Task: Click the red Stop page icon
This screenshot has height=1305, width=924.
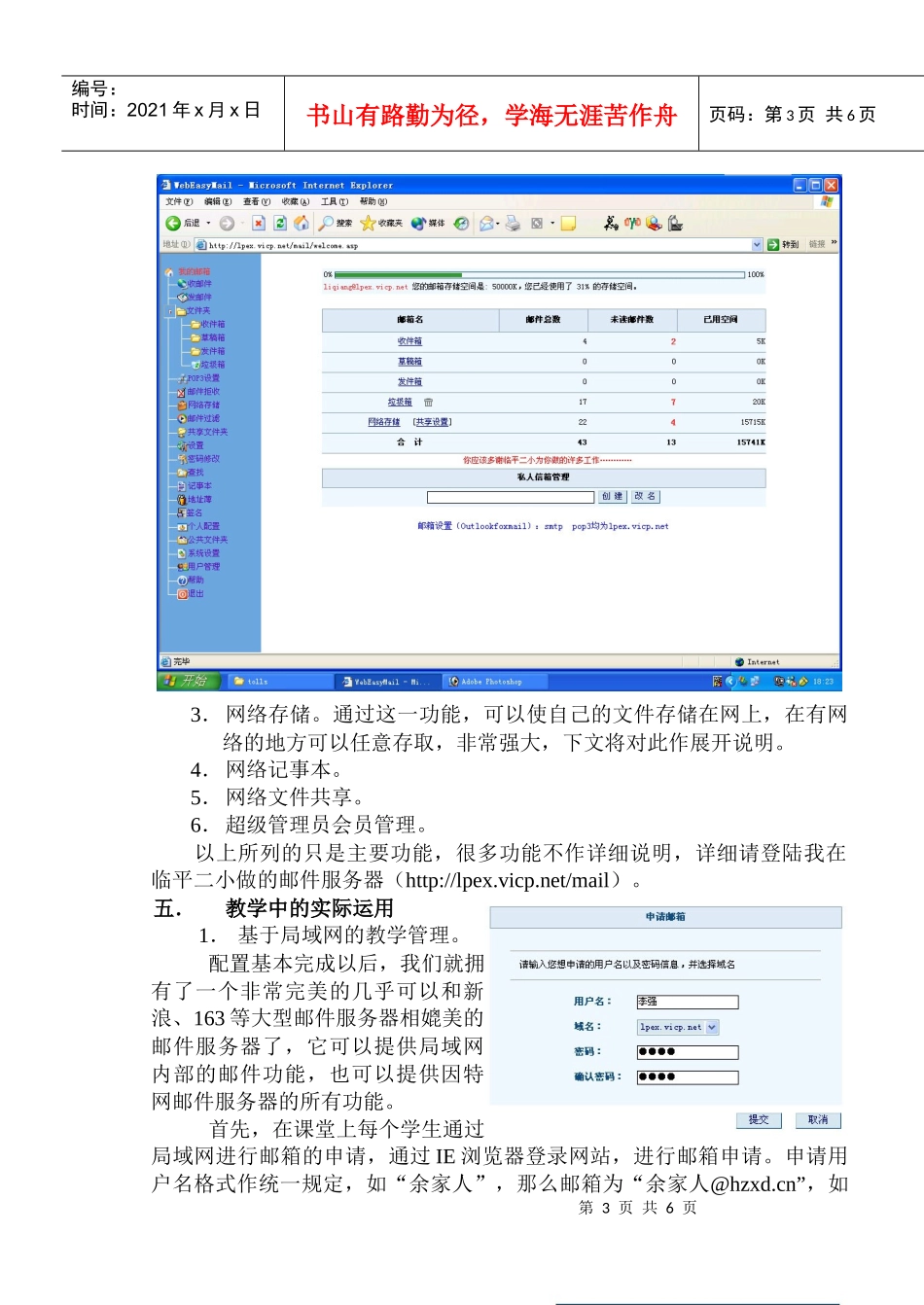Action: [259, 224]
